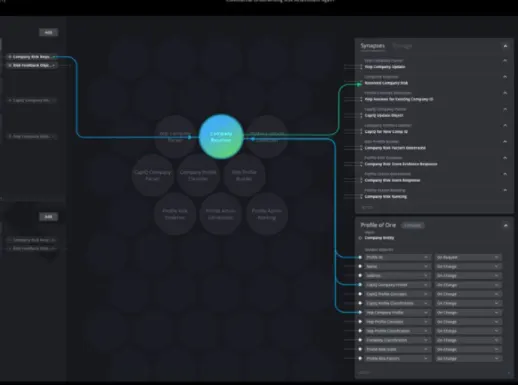Select the Risk Profile Builder node
This screenshot has width=518, height=385.
(244, 175)
